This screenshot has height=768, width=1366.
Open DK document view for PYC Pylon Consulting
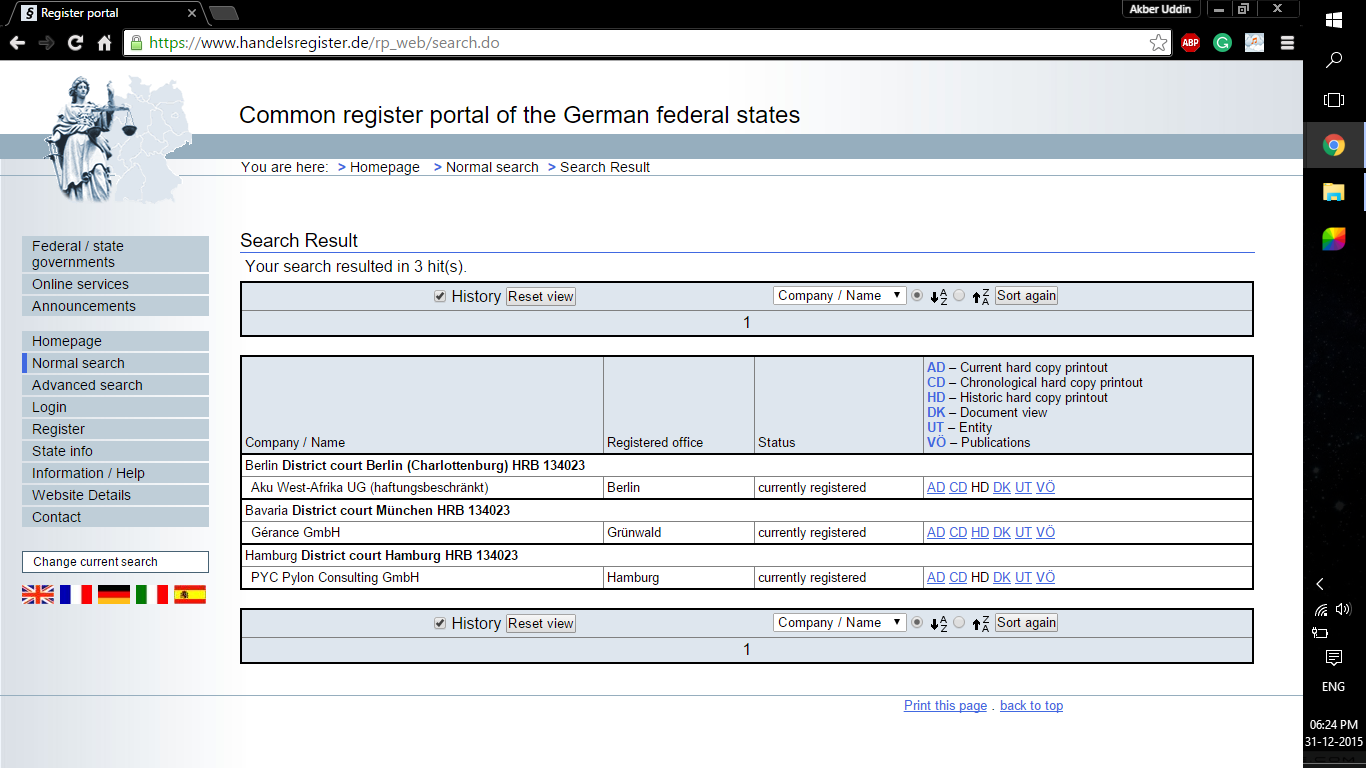tap(1002, 578)
